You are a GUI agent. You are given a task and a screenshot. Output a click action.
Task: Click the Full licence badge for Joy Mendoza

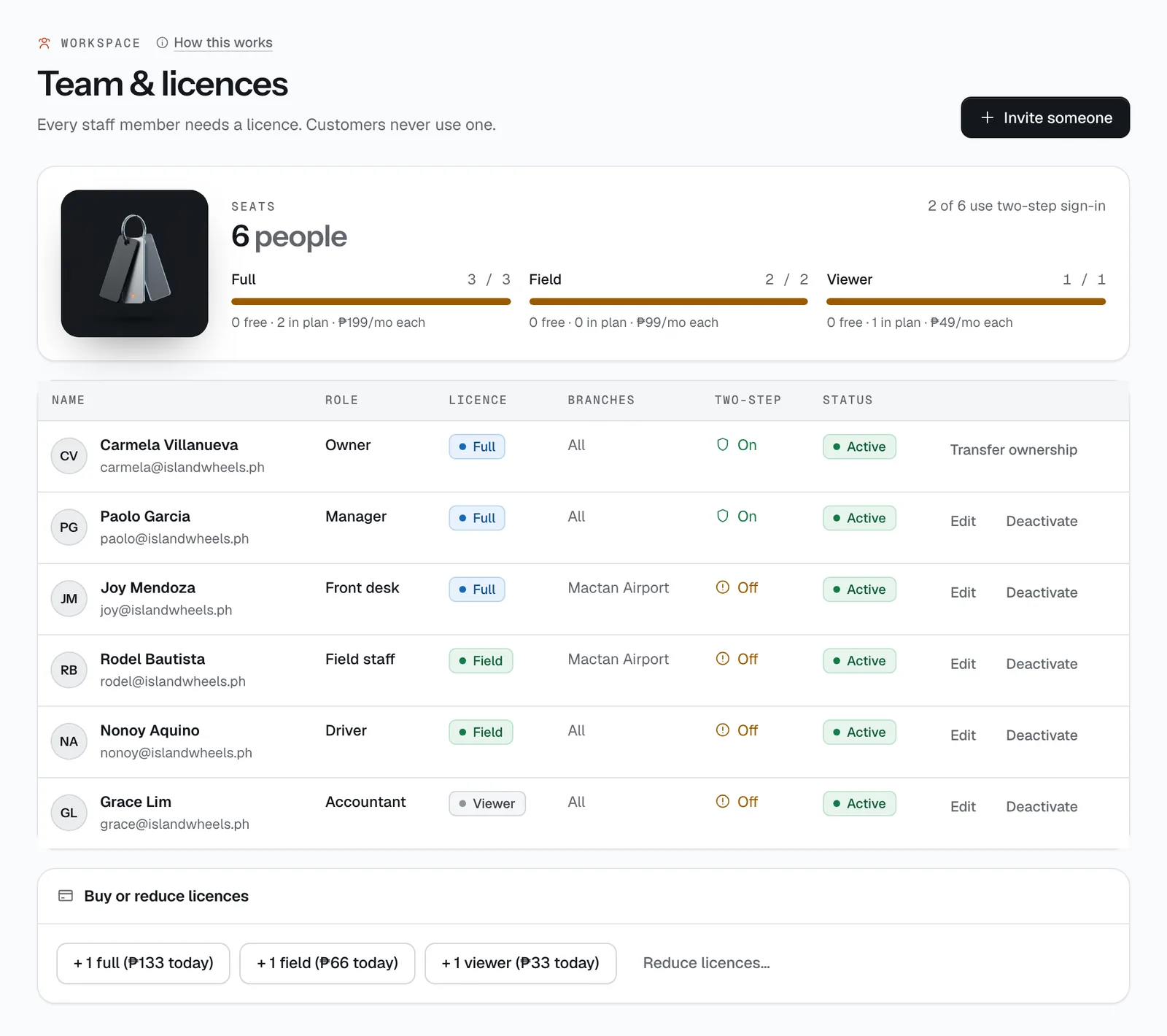click(477, 589)
